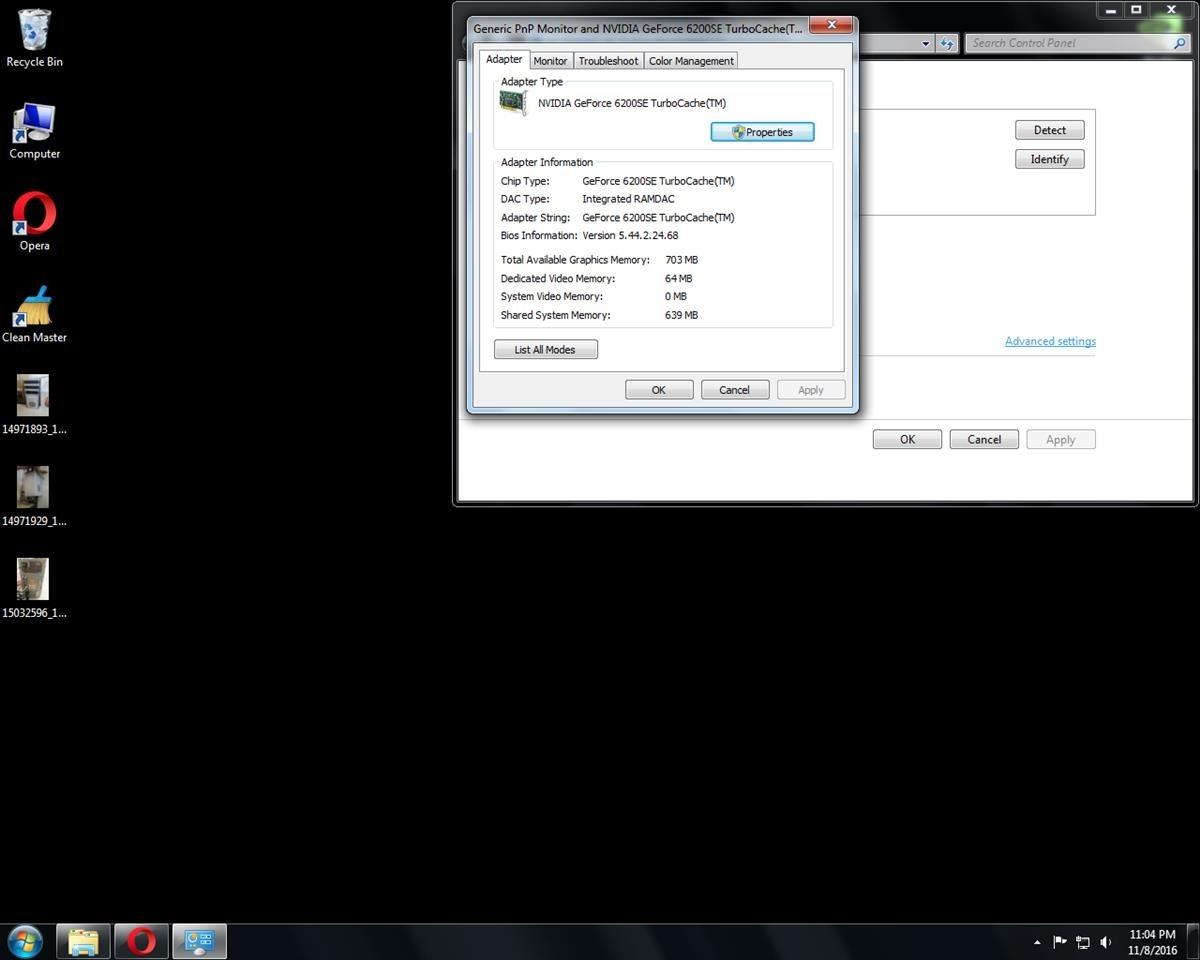Select the Computer desktop icon
Viewport: 1200px width, 960px height.
click(x=34, y=131)
